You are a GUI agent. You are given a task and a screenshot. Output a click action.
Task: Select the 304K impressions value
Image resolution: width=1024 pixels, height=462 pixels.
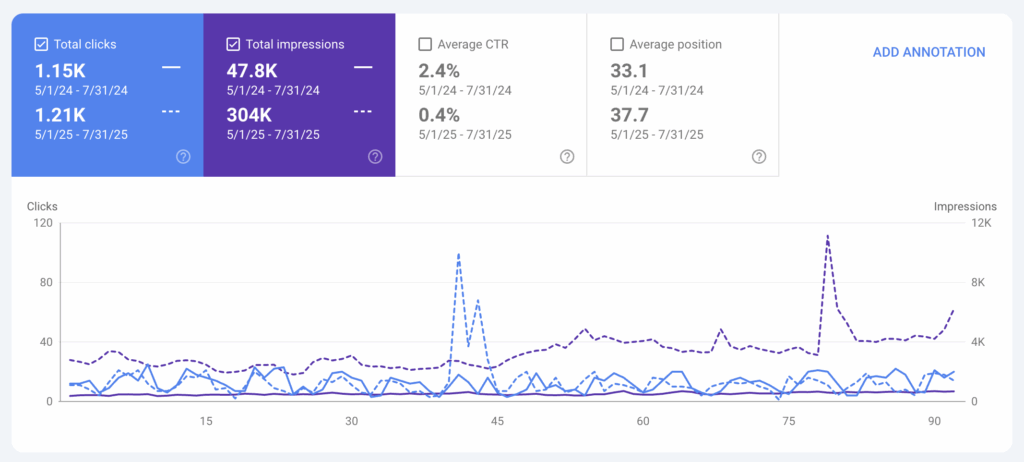[x=250, y=115]
